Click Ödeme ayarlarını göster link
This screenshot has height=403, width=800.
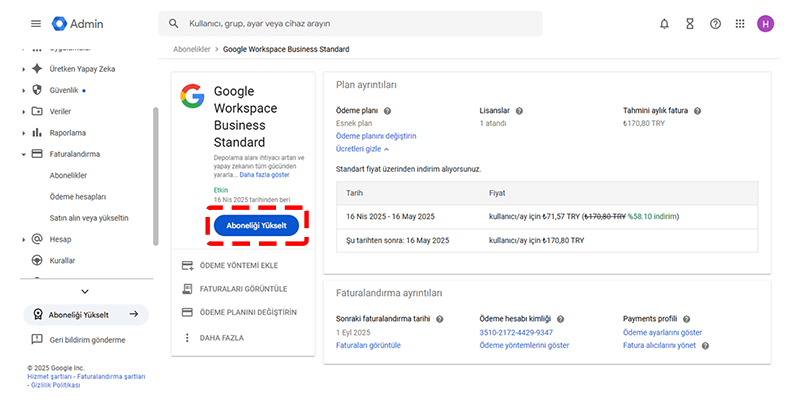(662, 333)
